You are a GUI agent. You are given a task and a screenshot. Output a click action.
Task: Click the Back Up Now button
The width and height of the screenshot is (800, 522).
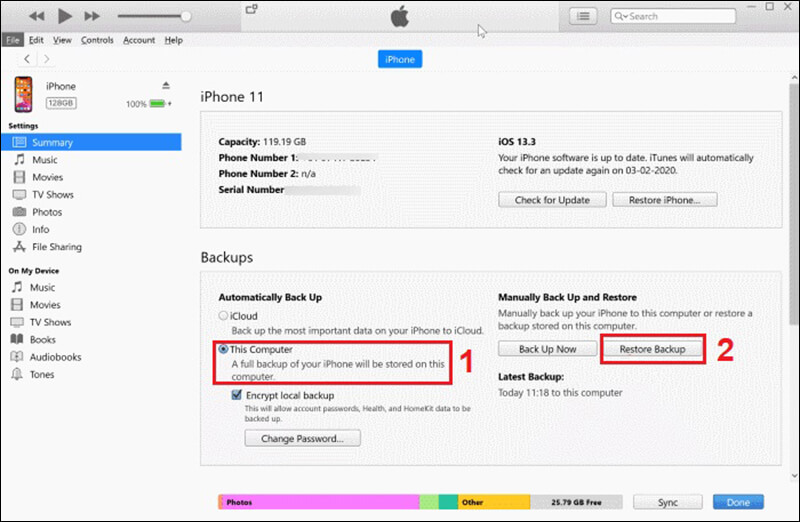click(x=547, y=349)
